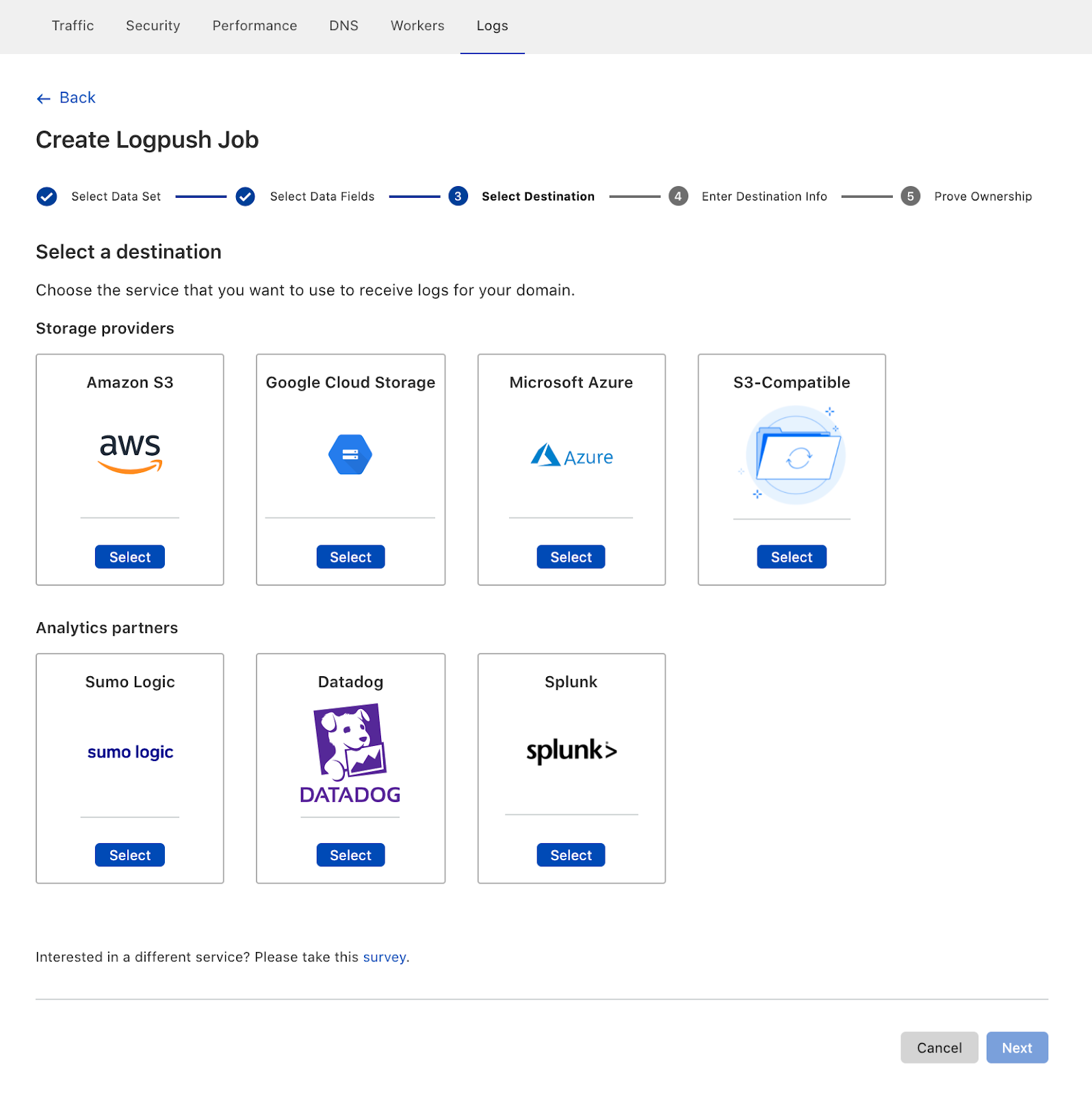The width and height of the screenshot is (1092, 1095).
Task: Open the survey link
Action: [x=385, y=957]
